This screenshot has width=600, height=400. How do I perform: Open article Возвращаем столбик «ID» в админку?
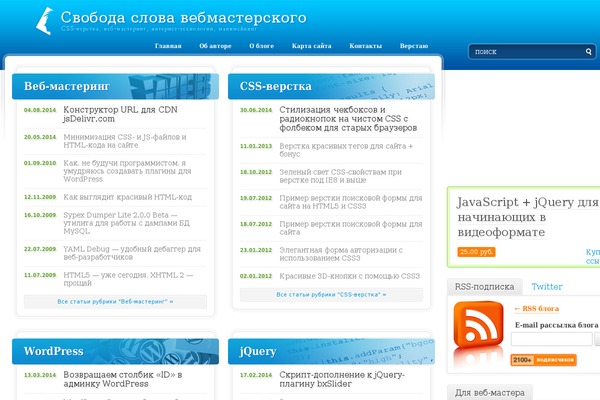click(x=123, y=379)
